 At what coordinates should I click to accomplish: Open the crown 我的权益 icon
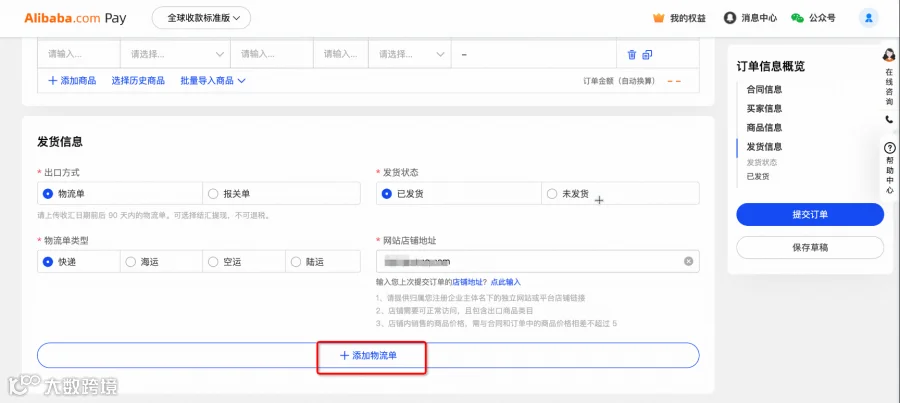click(x=658, y=18)
